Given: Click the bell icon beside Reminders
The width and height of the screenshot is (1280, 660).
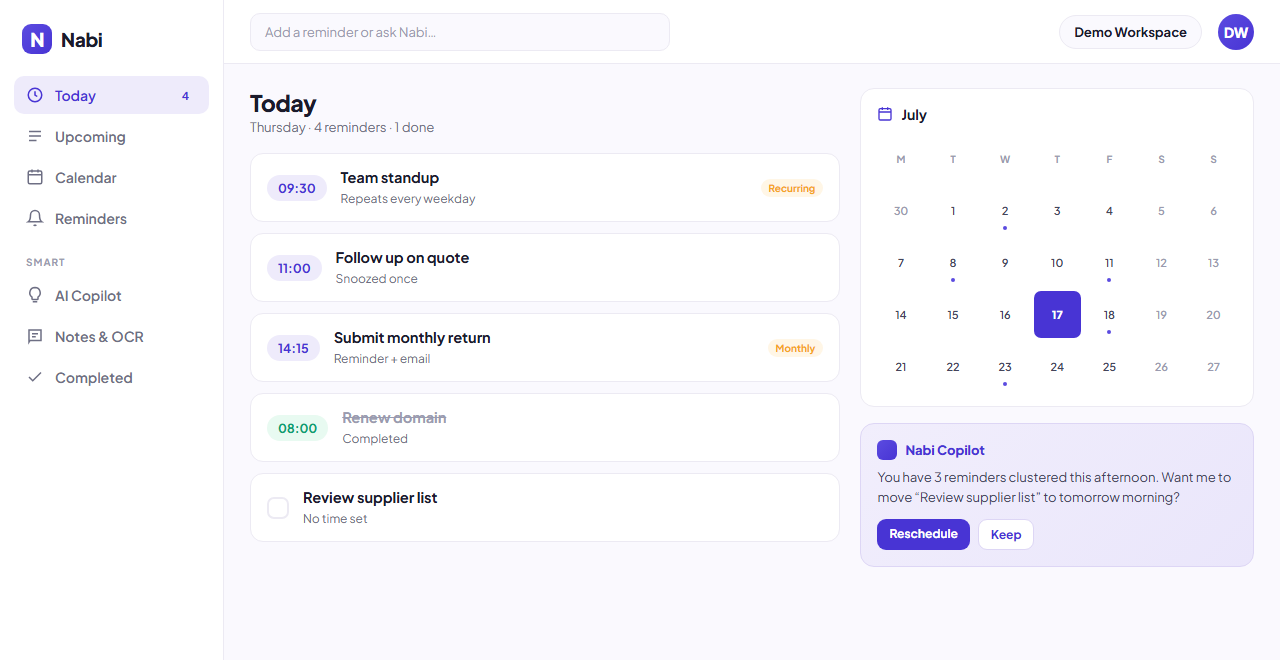Looking at the screenshot, I should coord(35,218).
